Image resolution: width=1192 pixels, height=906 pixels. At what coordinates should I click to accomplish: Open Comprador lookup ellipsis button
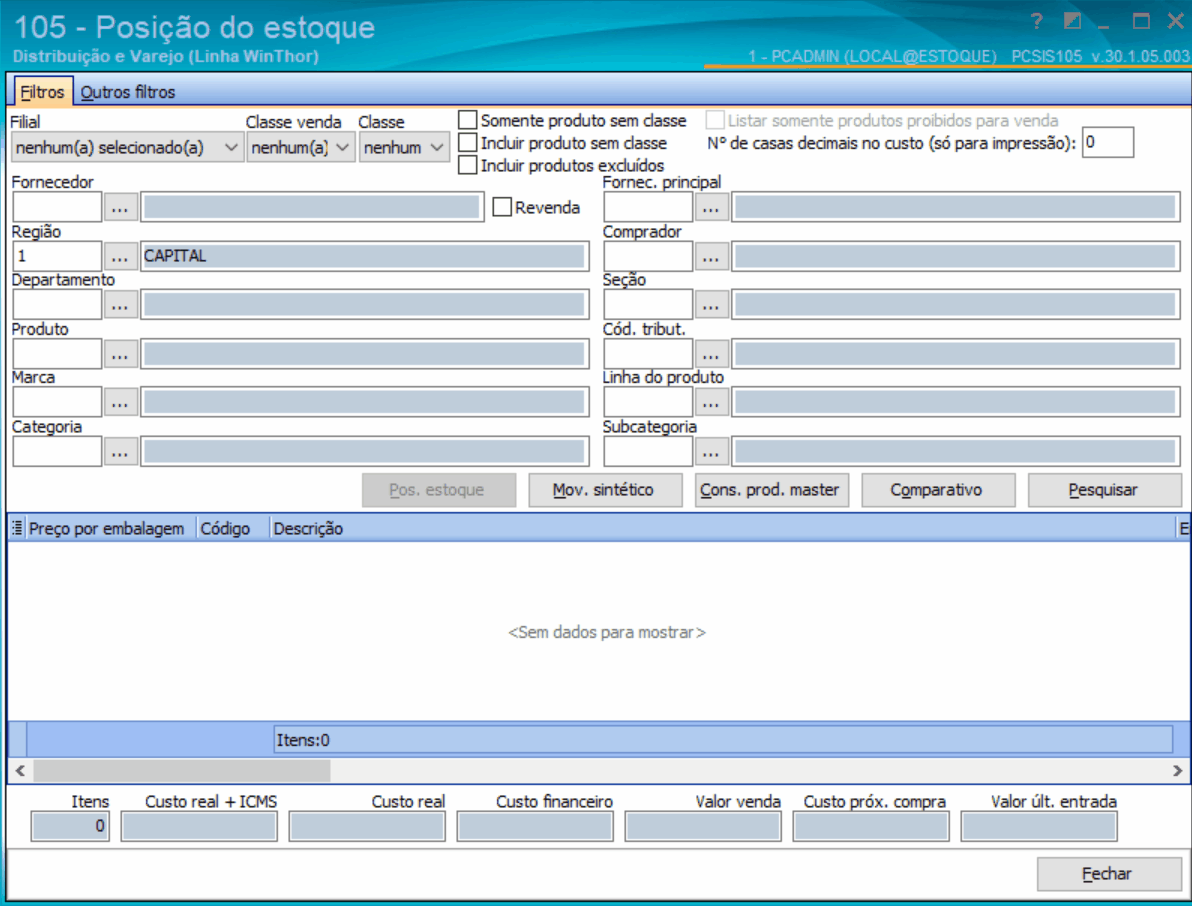(x=711, y=256)
